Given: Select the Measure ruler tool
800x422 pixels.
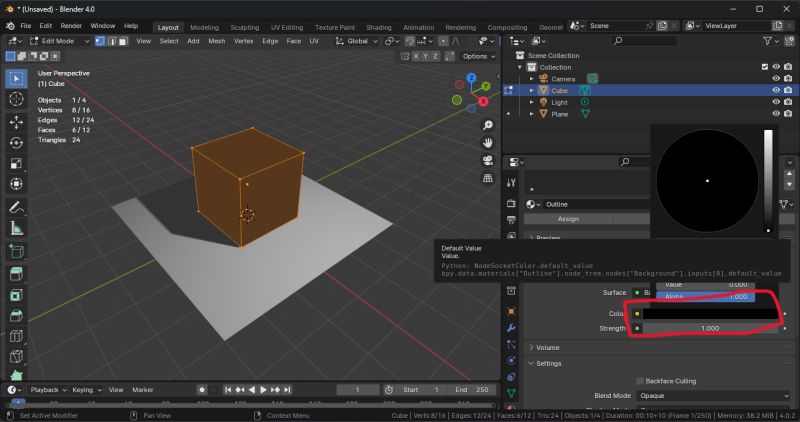Looking at the screenshot, I should coord(16,228).
